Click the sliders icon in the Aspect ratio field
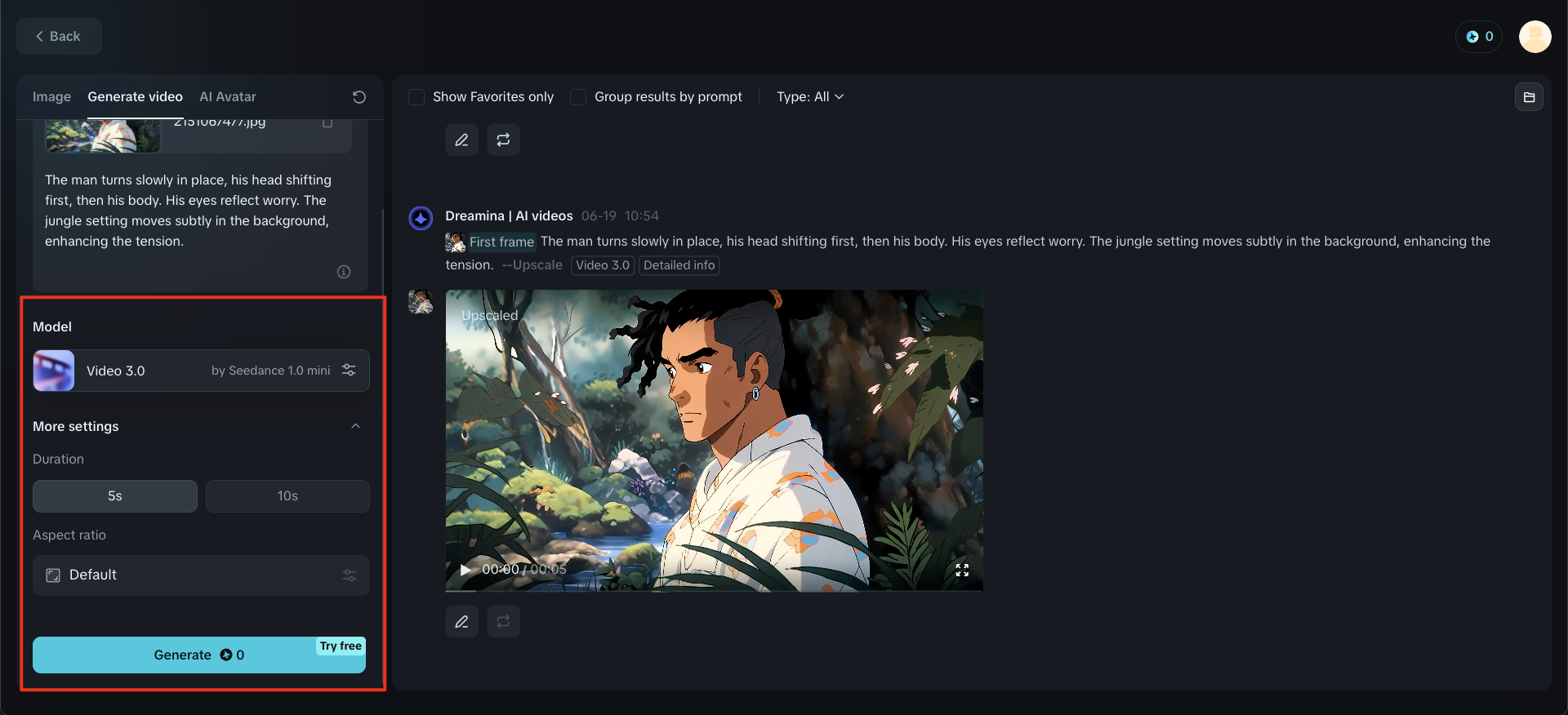 click(350, 575)
